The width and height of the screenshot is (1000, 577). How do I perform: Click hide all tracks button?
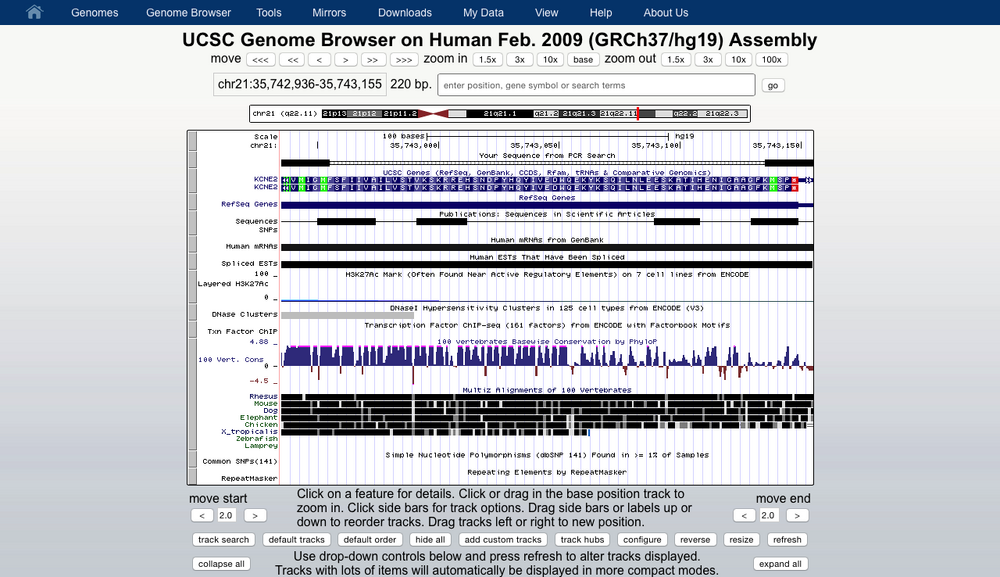click(429, 540)
